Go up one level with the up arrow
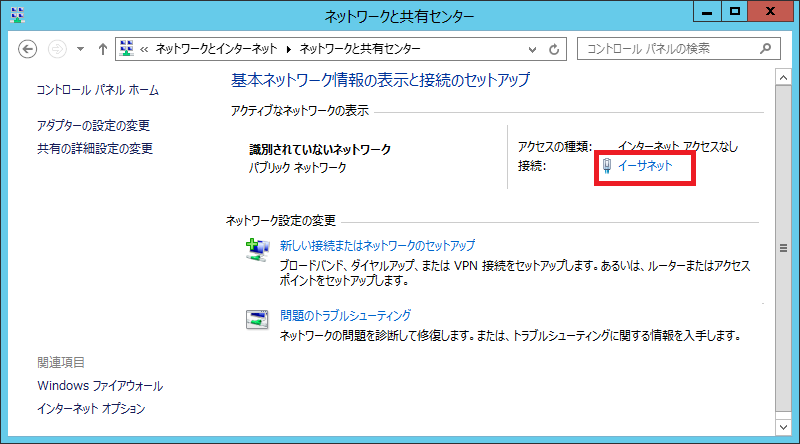 pyautogui.click(x=102, y=49)
